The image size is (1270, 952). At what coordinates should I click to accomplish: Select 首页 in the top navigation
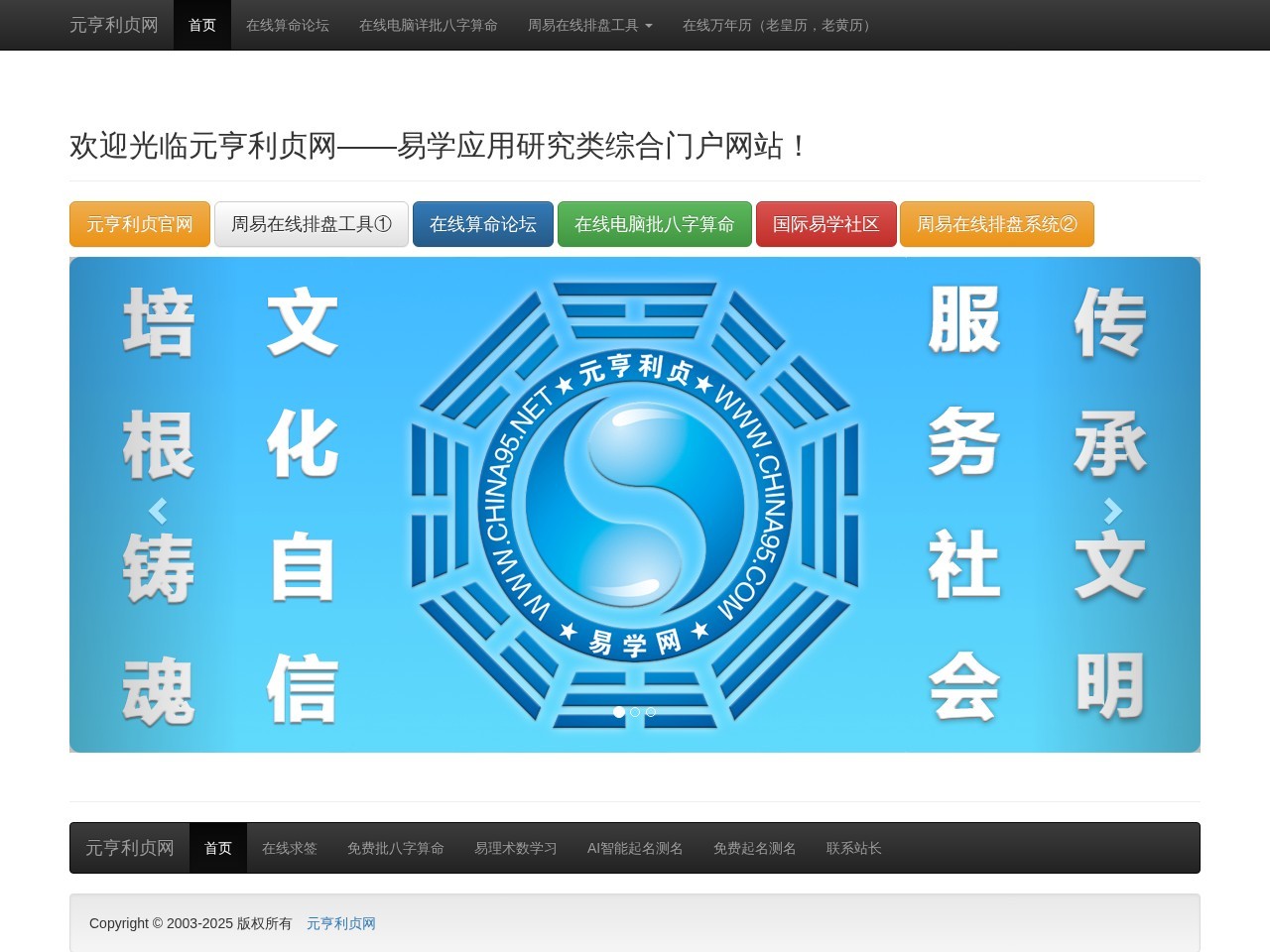click(x=201, y=26)
